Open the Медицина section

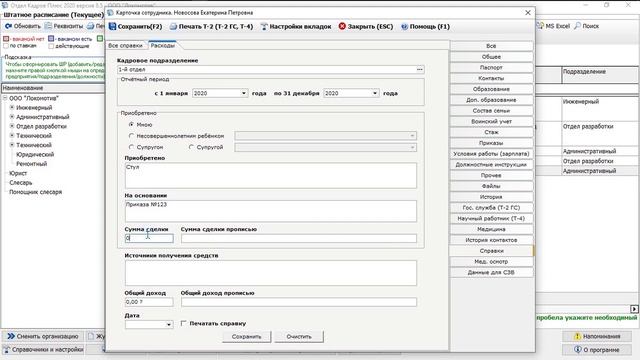click(491, 229)
